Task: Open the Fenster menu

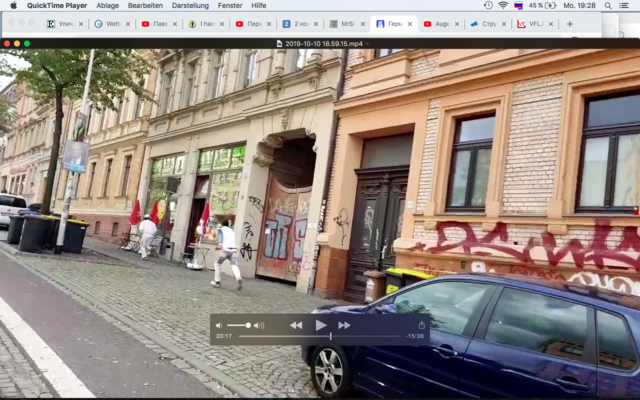Action: [230, 5]
